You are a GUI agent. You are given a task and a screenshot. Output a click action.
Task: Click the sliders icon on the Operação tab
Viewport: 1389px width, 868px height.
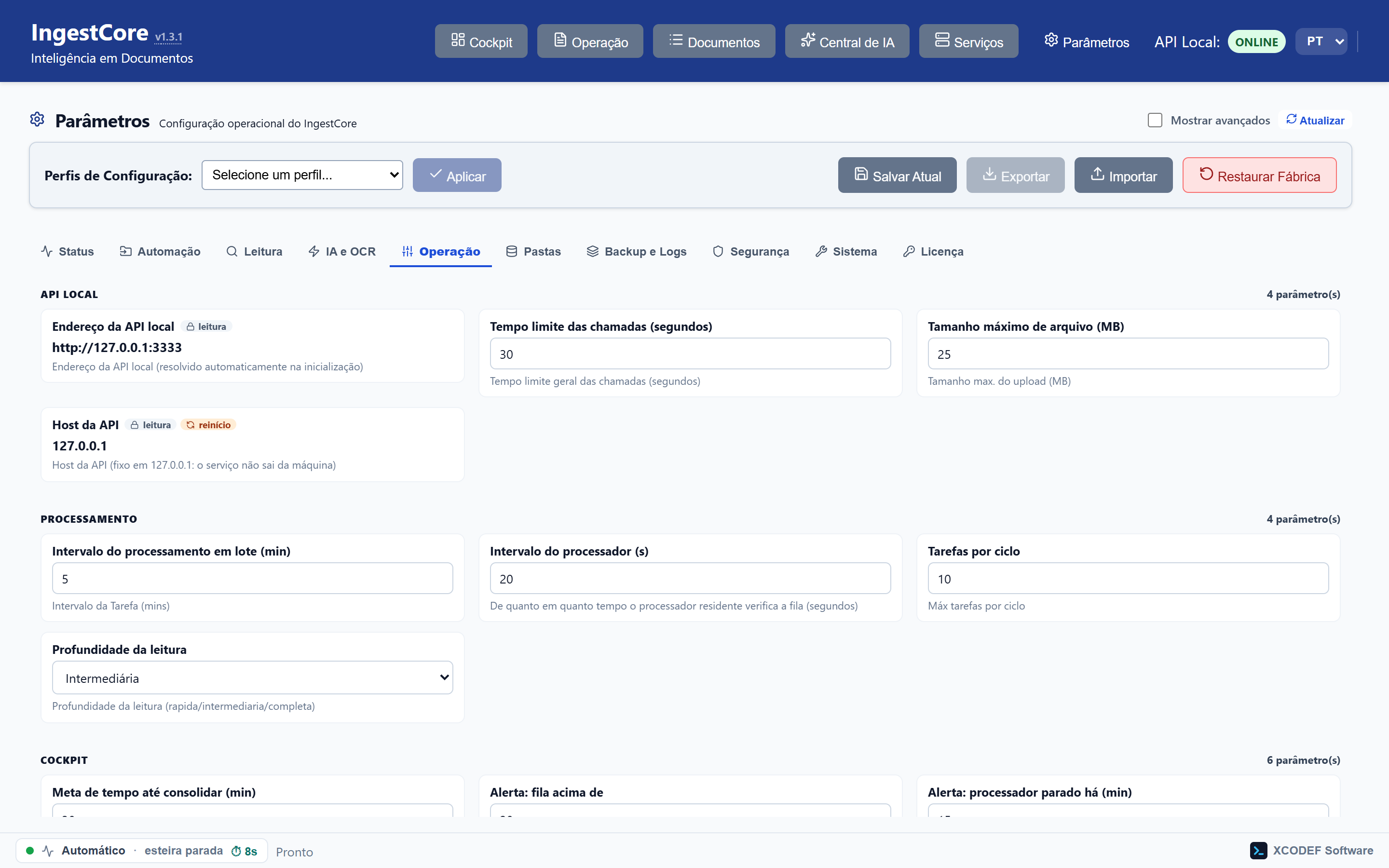(x=408, y=251)
